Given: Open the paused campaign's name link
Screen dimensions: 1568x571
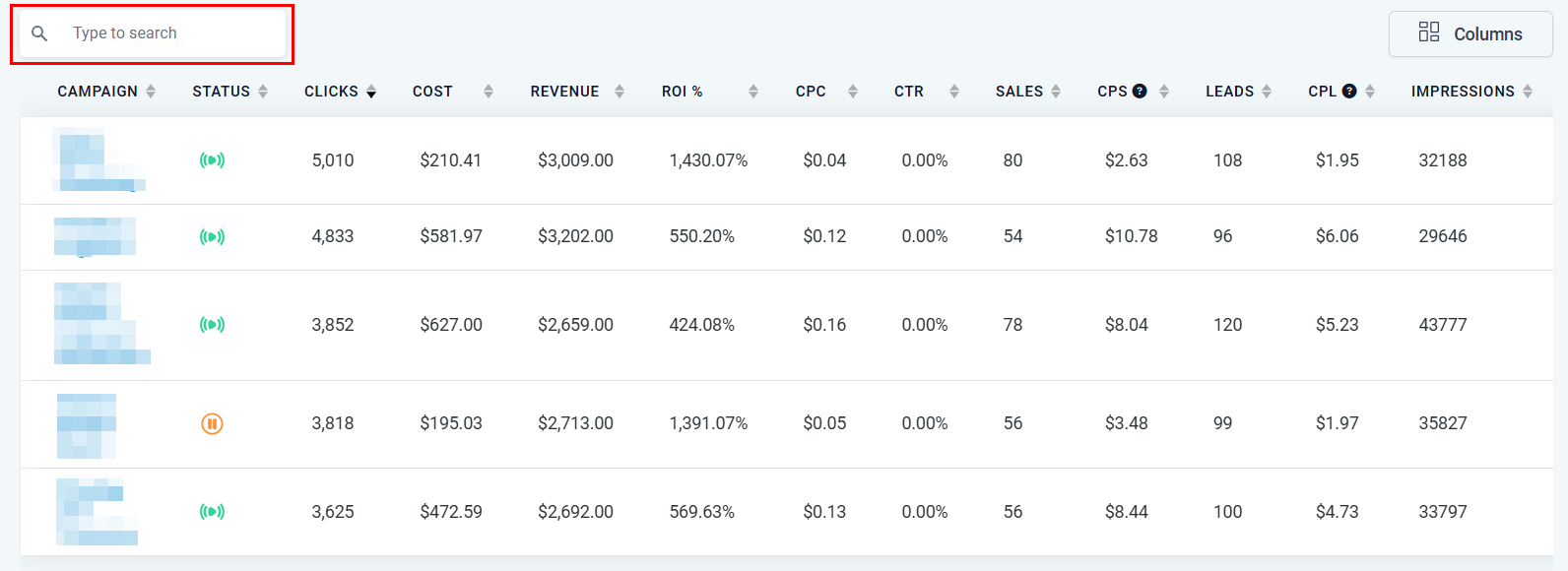Looking at the screenshot, I should point(86,425).
